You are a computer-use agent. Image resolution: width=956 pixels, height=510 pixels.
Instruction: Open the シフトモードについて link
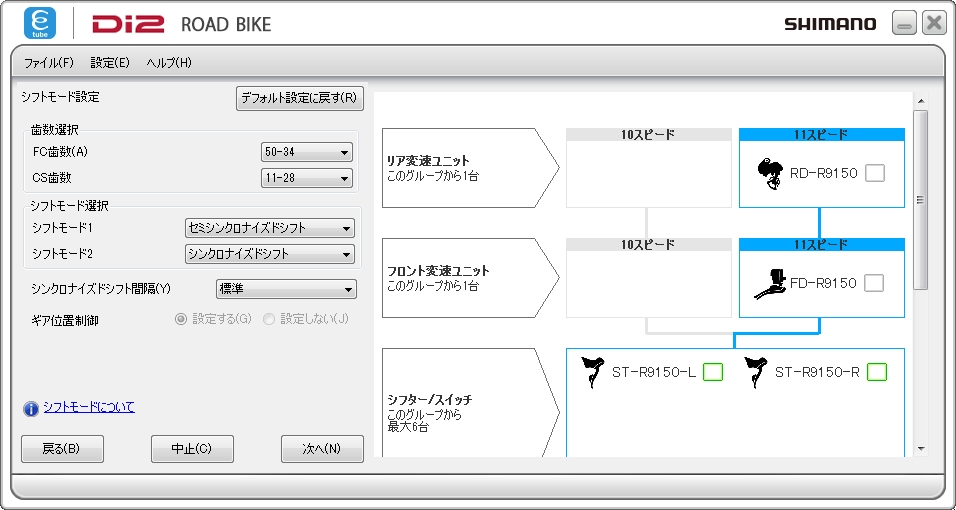88,407
